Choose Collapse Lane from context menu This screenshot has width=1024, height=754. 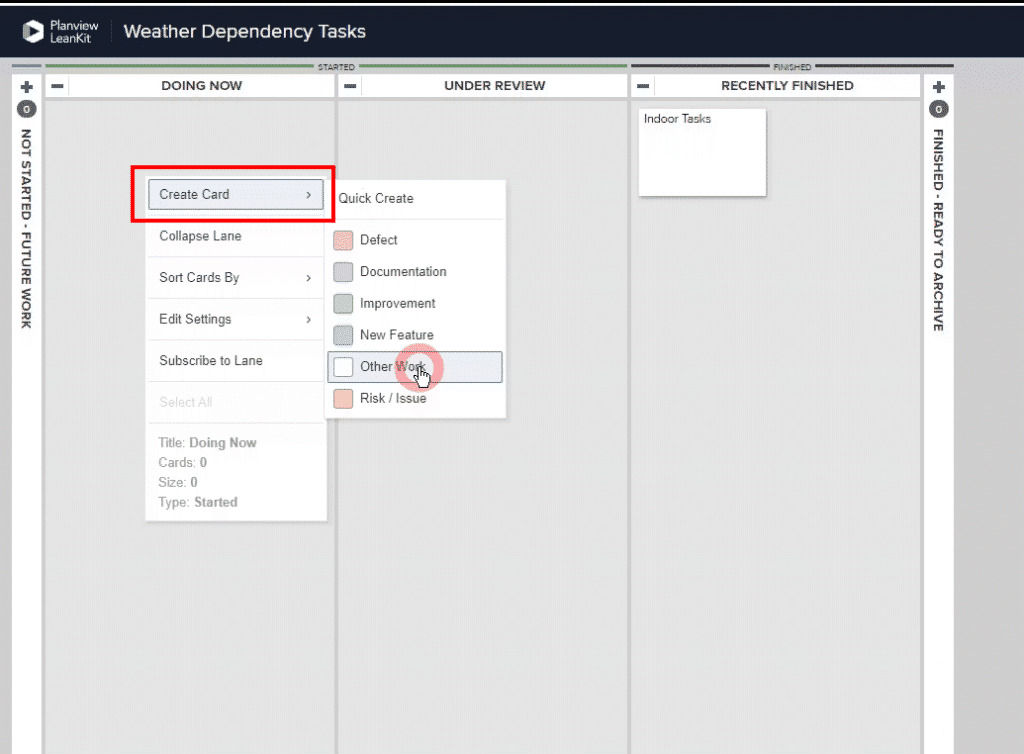[200, 236]
